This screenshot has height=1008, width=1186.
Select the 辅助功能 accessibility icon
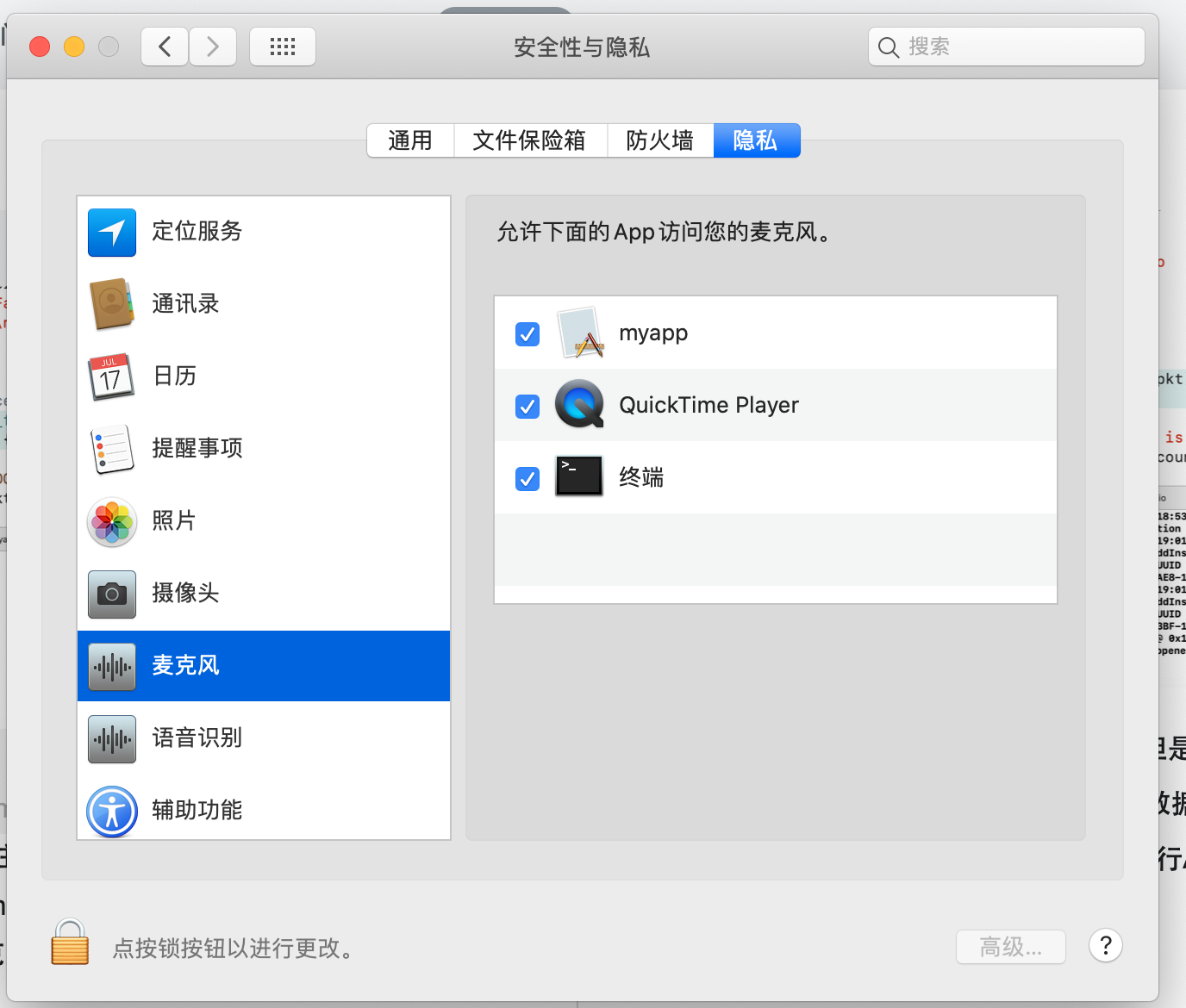pyautogui.click(x=111, y=811)
